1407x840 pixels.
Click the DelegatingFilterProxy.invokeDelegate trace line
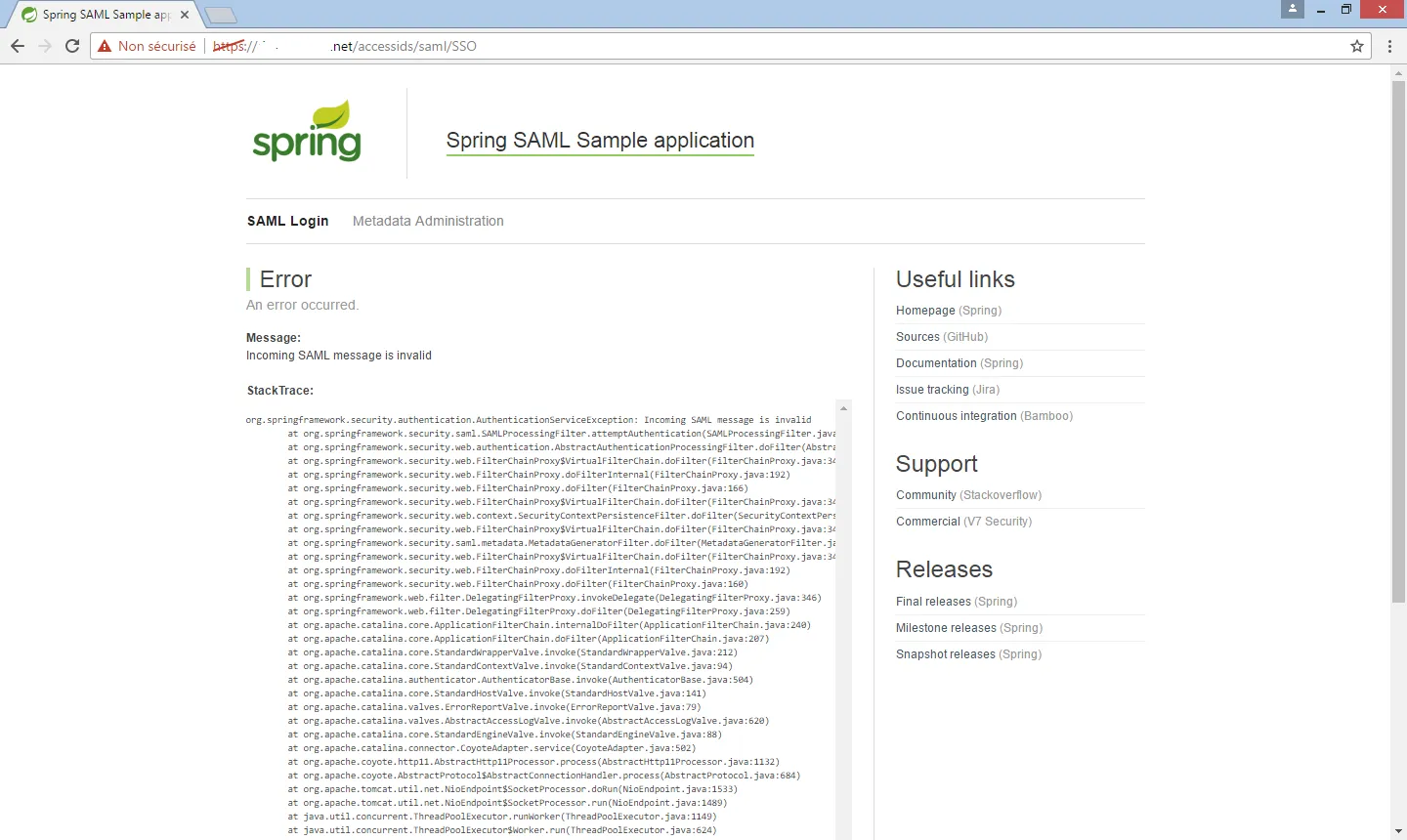coord(555,598)
